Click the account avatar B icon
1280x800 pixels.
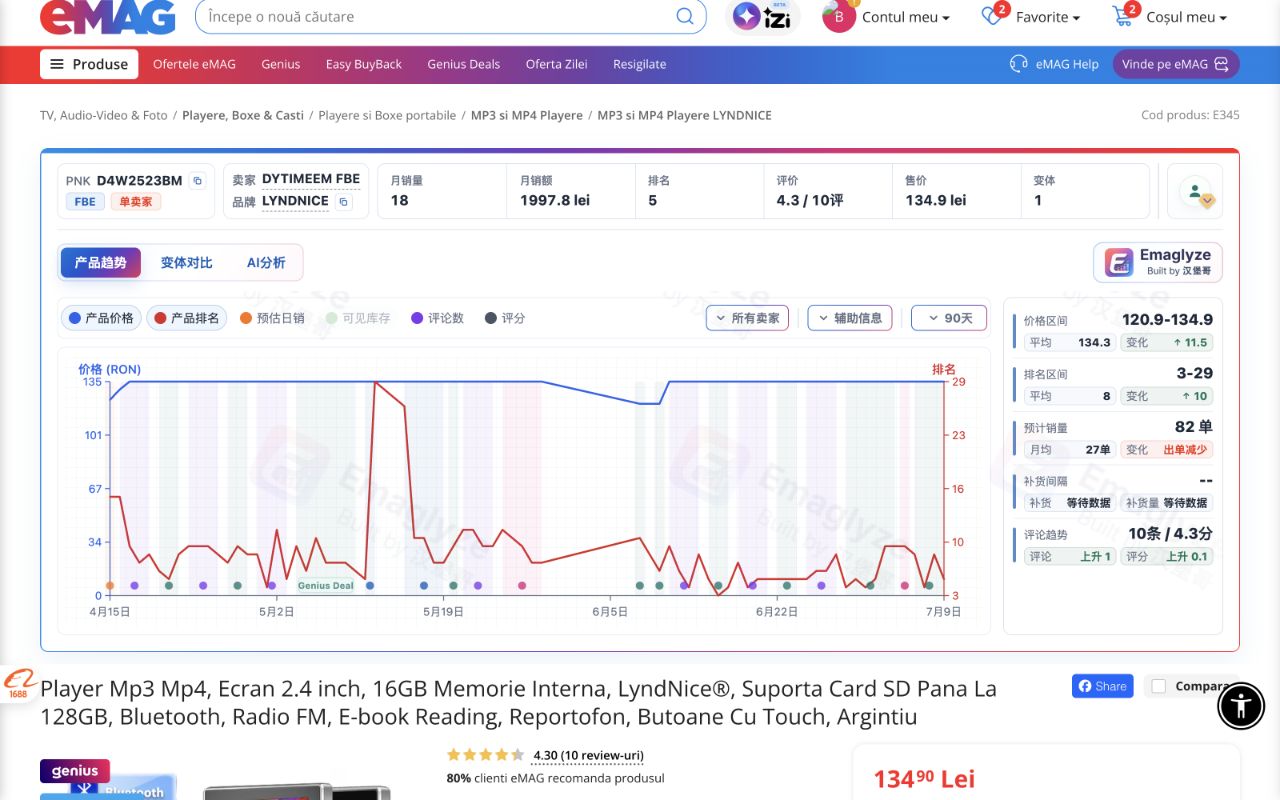[x=839, y=17]
